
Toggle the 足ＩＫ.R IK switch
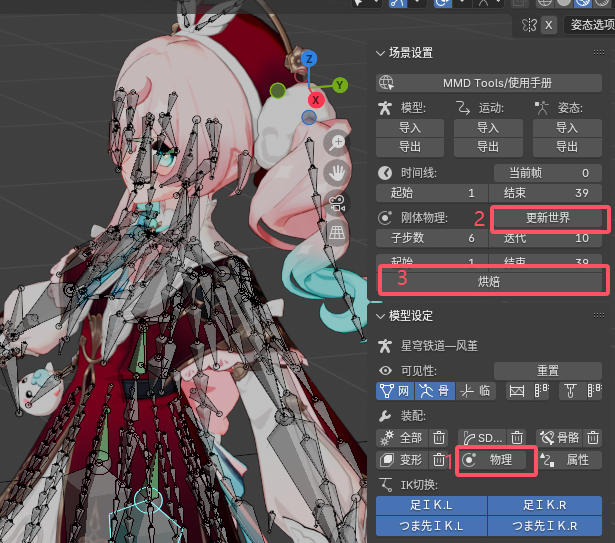tap(545, 505)
